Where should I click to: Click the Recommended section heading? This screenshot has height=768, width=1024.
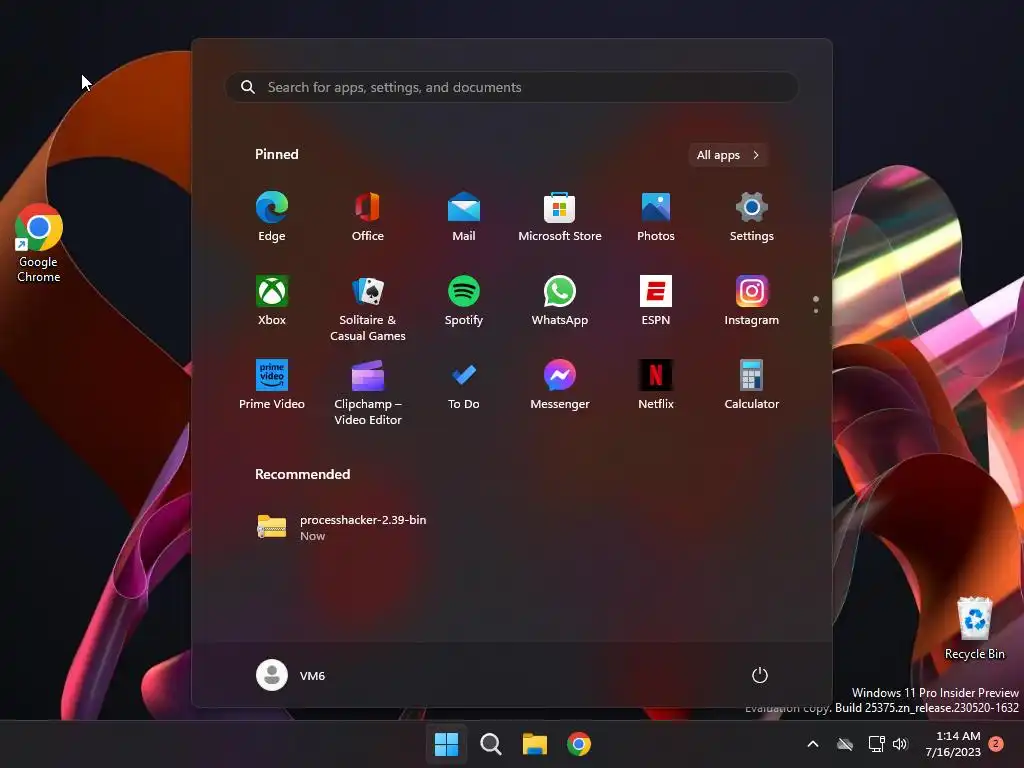[302, 474]
